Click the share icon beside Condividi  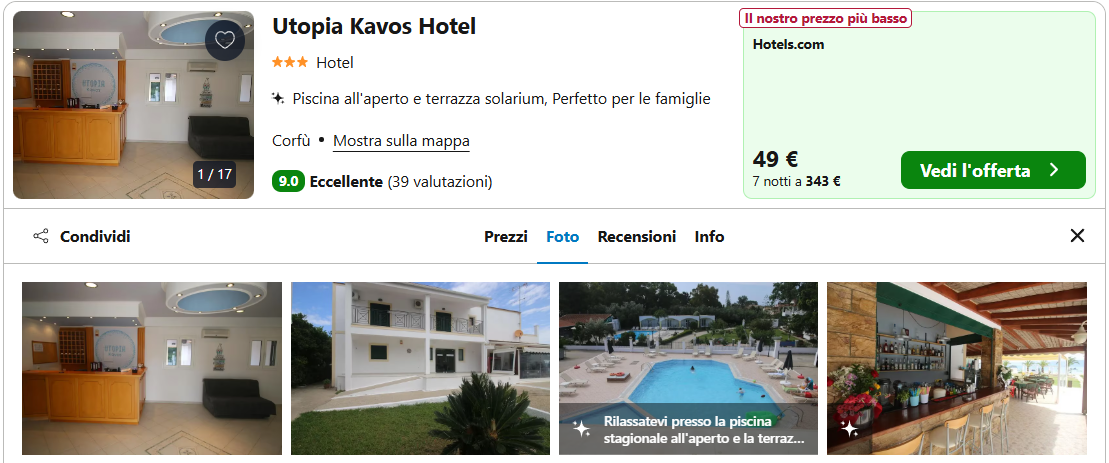tap(41, 236)
